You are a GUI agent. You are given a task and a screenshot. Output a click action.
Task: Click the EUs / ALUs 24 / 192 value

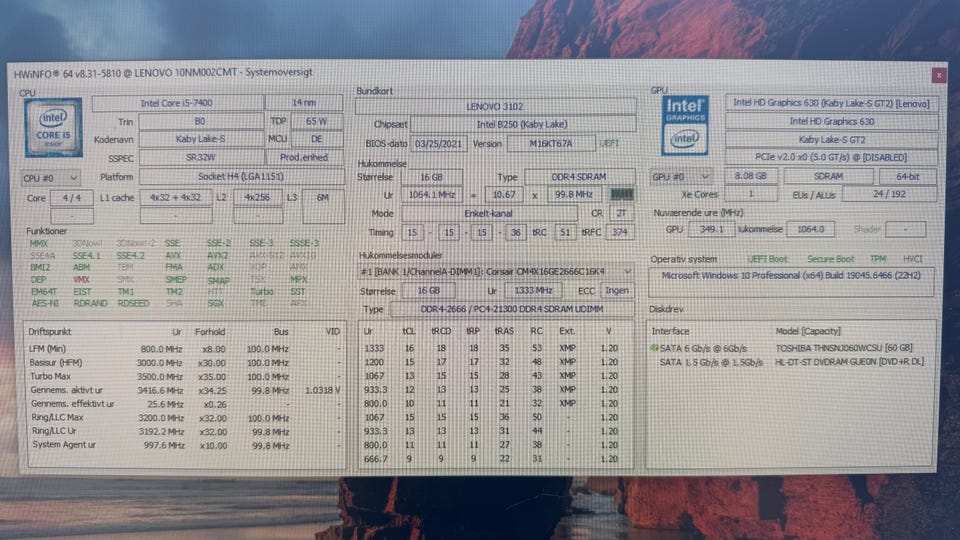point(889,194)
